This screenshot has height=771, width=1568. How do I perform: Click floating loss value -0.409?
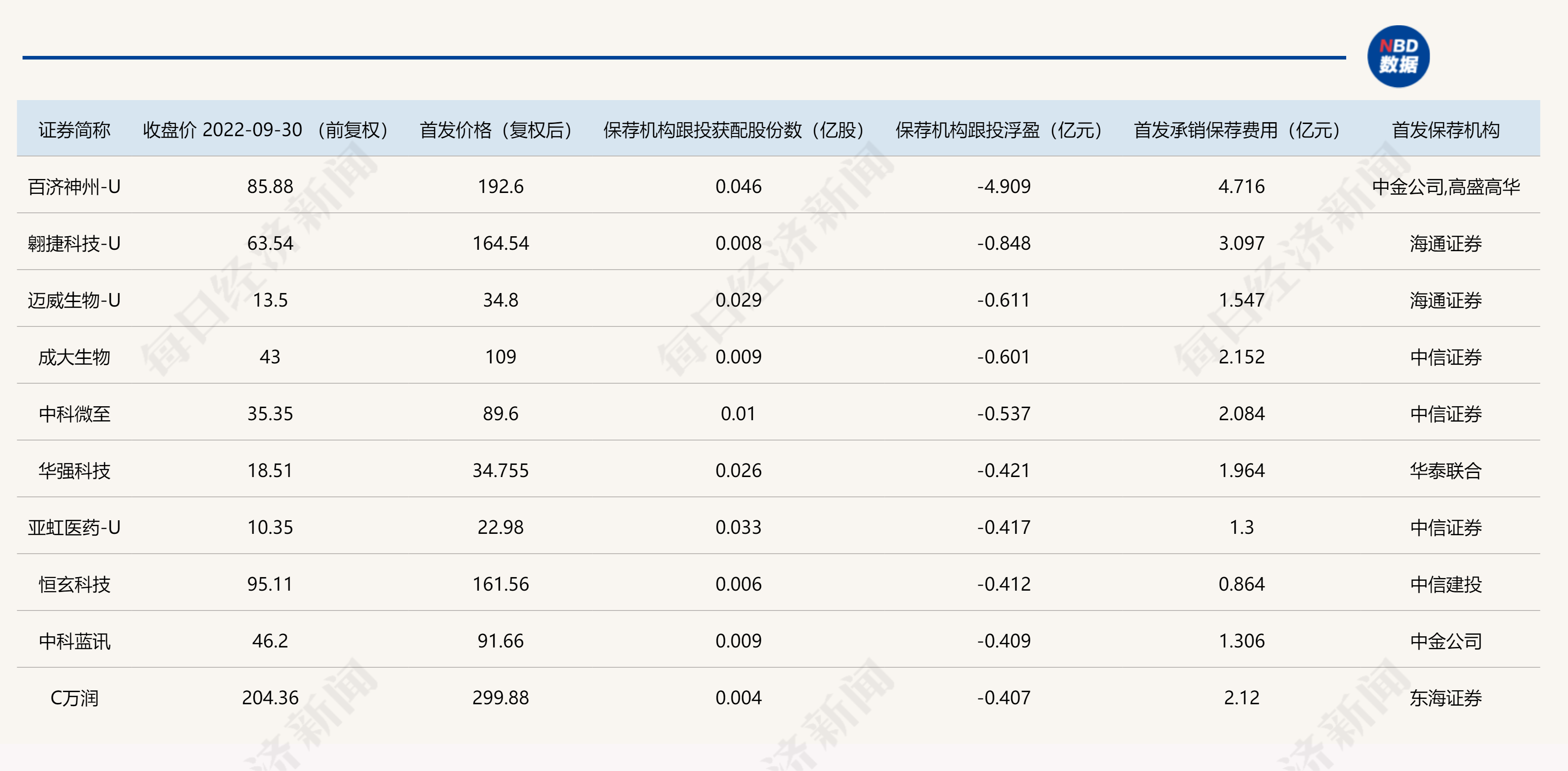click(x=1004, y=641)
